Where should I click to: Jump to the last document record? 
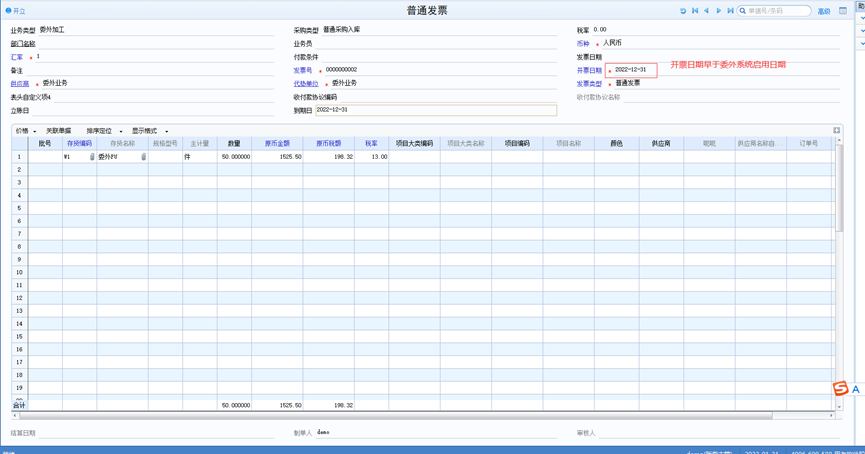[x=730, y=11]
